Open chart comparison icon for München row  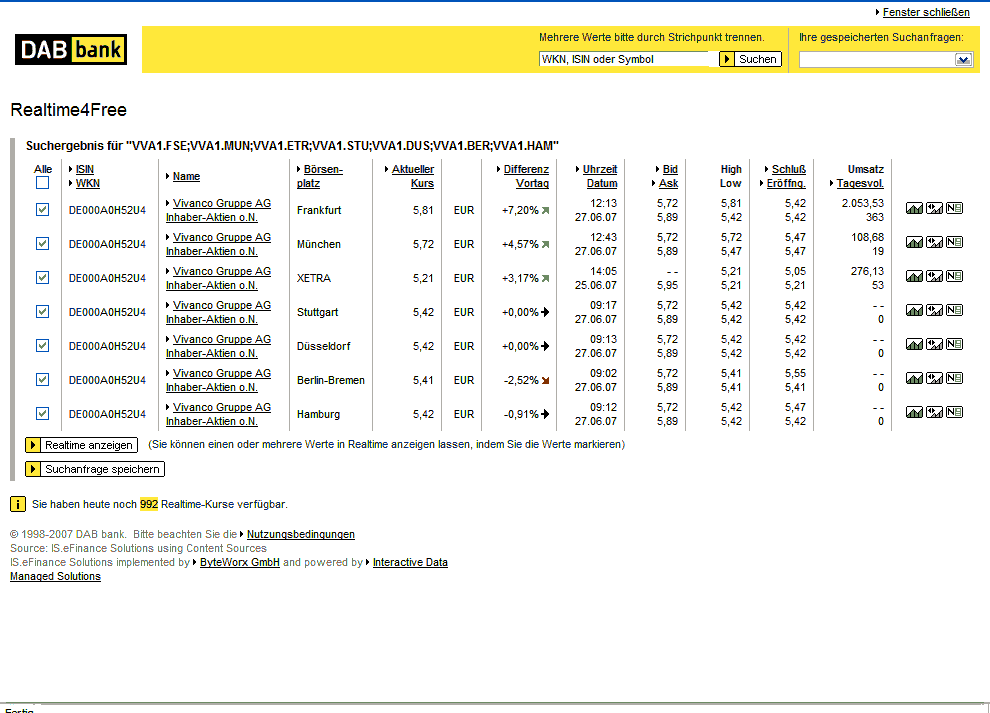[934, 243]
